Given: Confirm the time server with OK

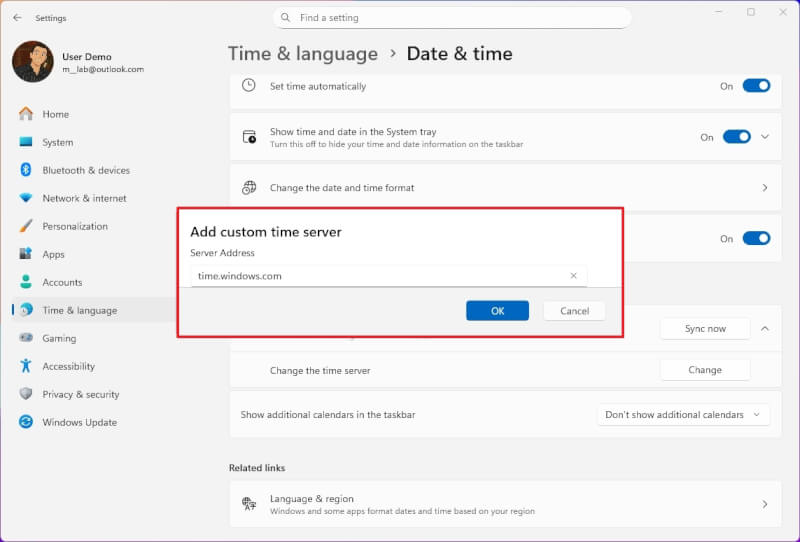Looking at the screenshot, I should coord(497,311).
